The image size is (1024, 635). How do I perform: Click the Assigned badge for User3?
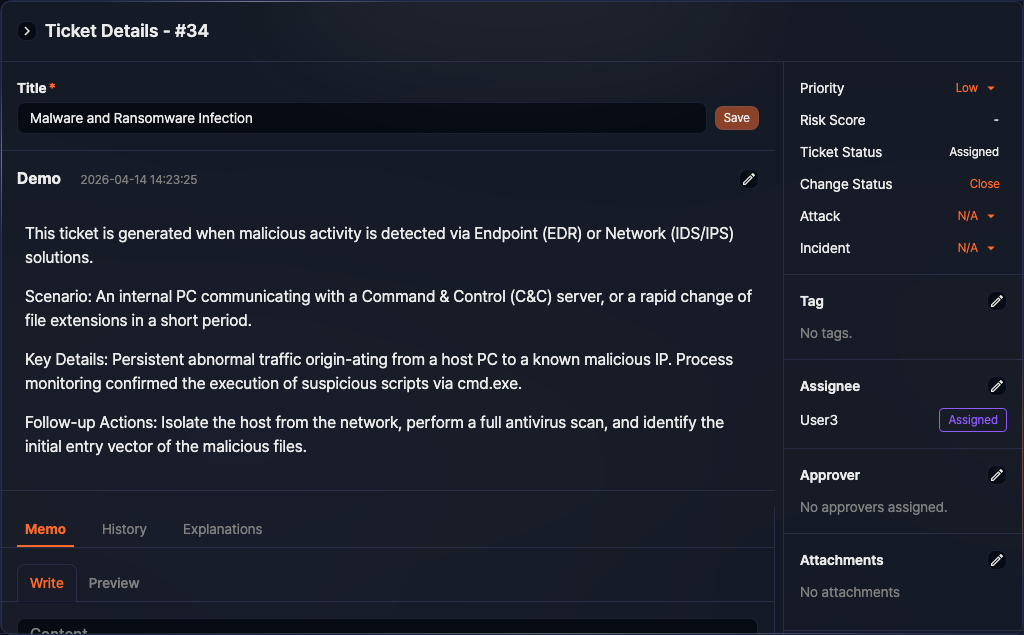coord(972,420)
